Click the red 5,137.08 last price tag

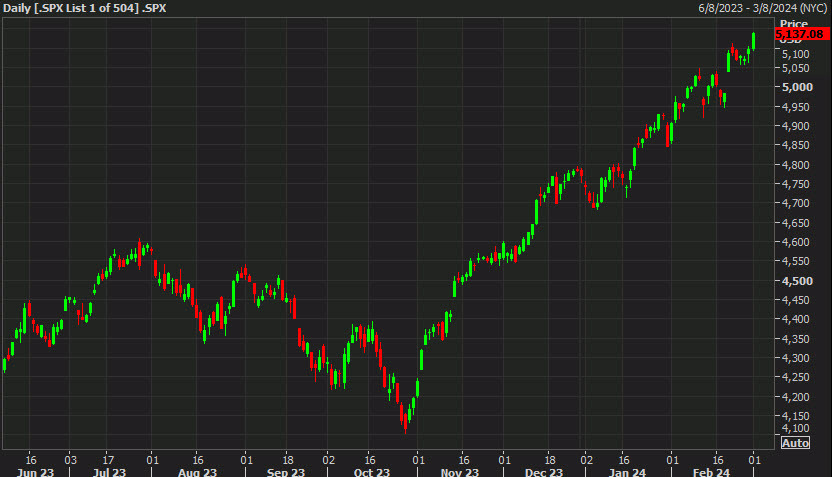[x=801, y=34]
